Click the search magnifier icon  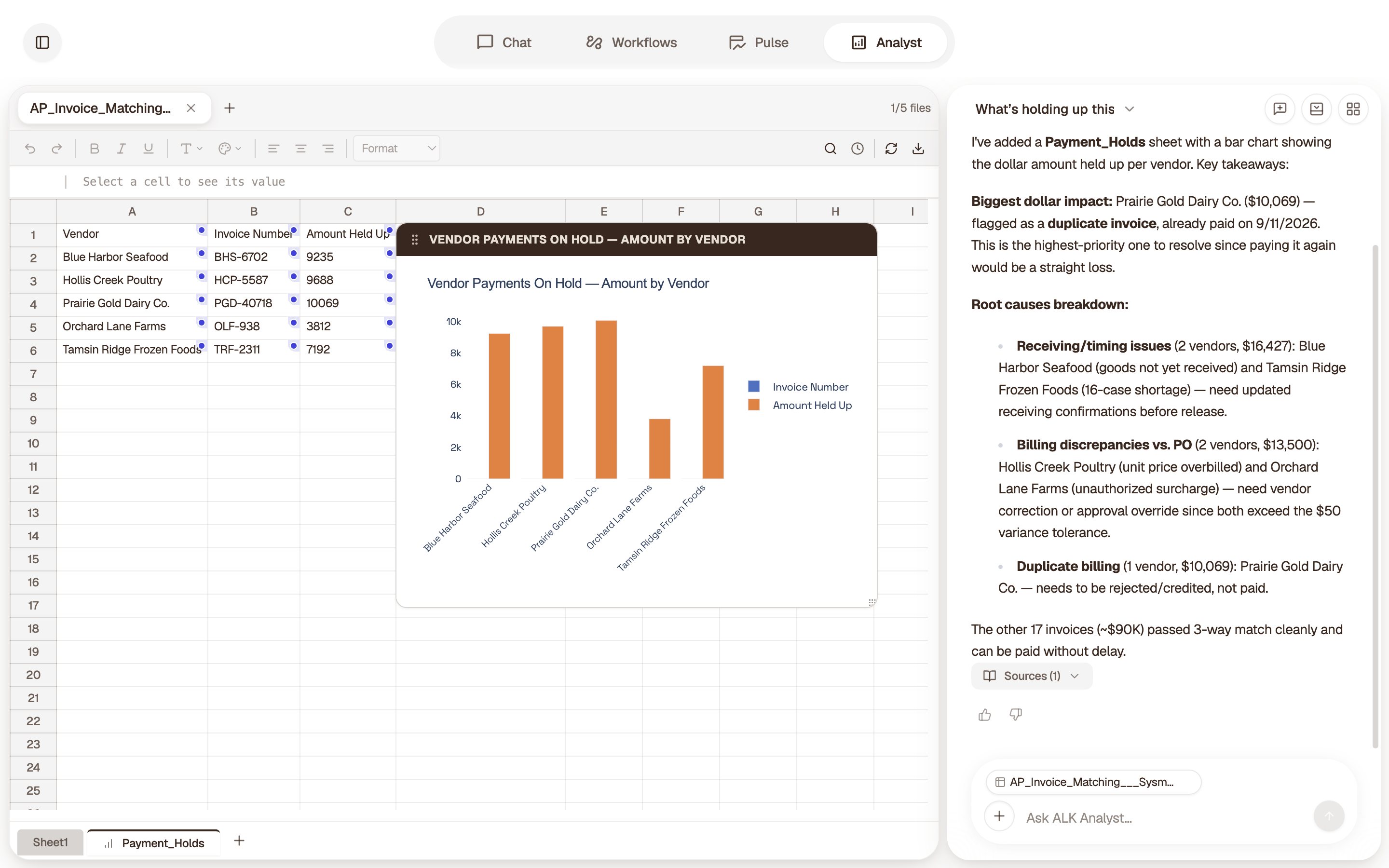(x=830, y=149)
